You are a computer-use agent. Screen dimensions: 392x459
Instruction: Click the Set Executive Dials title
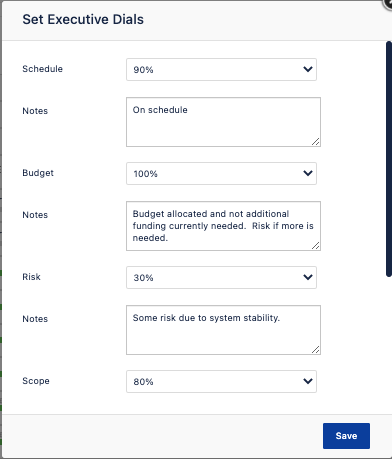[x=83, y=19]
